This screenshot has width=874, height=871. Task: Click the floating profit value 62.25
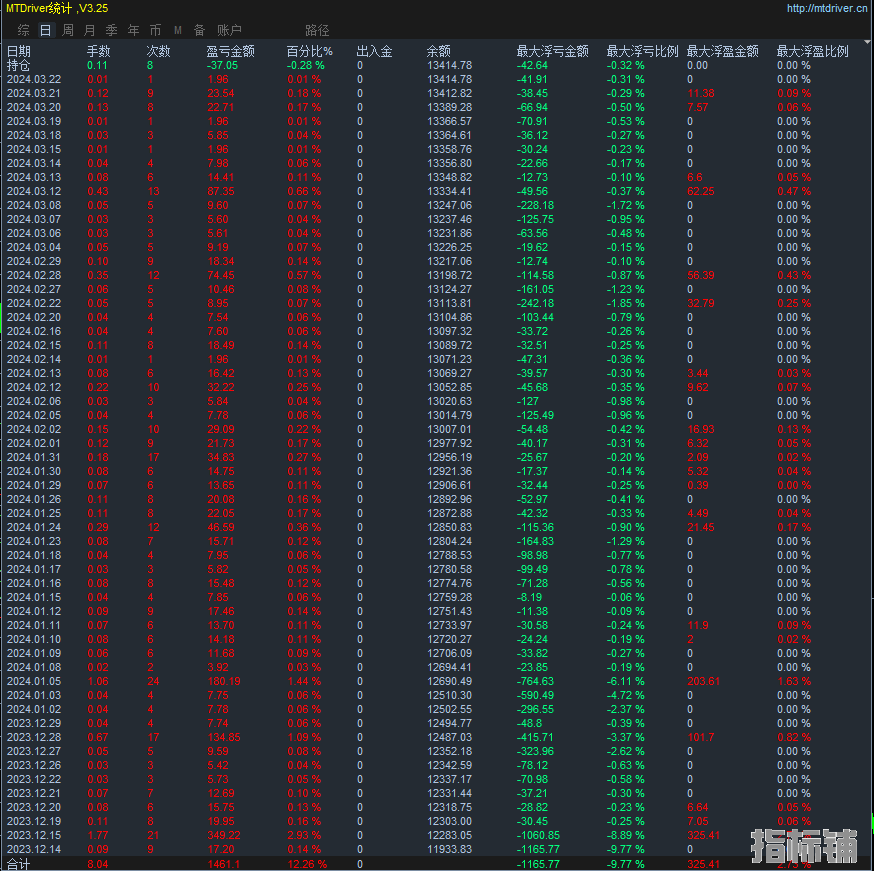(701, 191)
